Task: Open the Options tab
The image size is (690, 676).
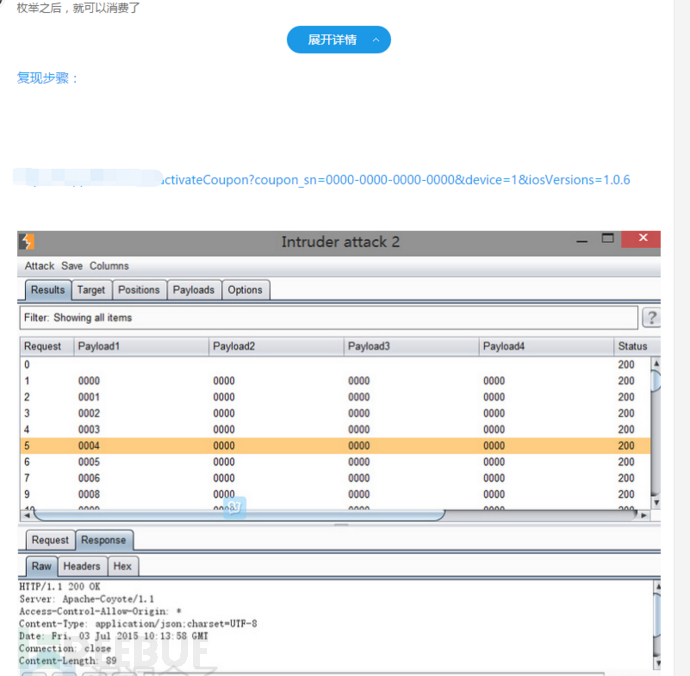Action: (245, 290)
